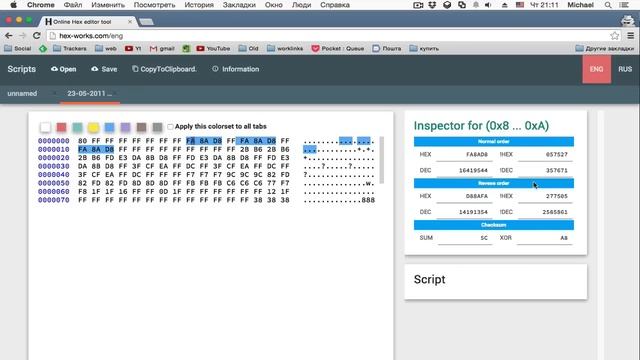
Task: Open the Pocket : Queue bookmark
Action: point(338,48)
